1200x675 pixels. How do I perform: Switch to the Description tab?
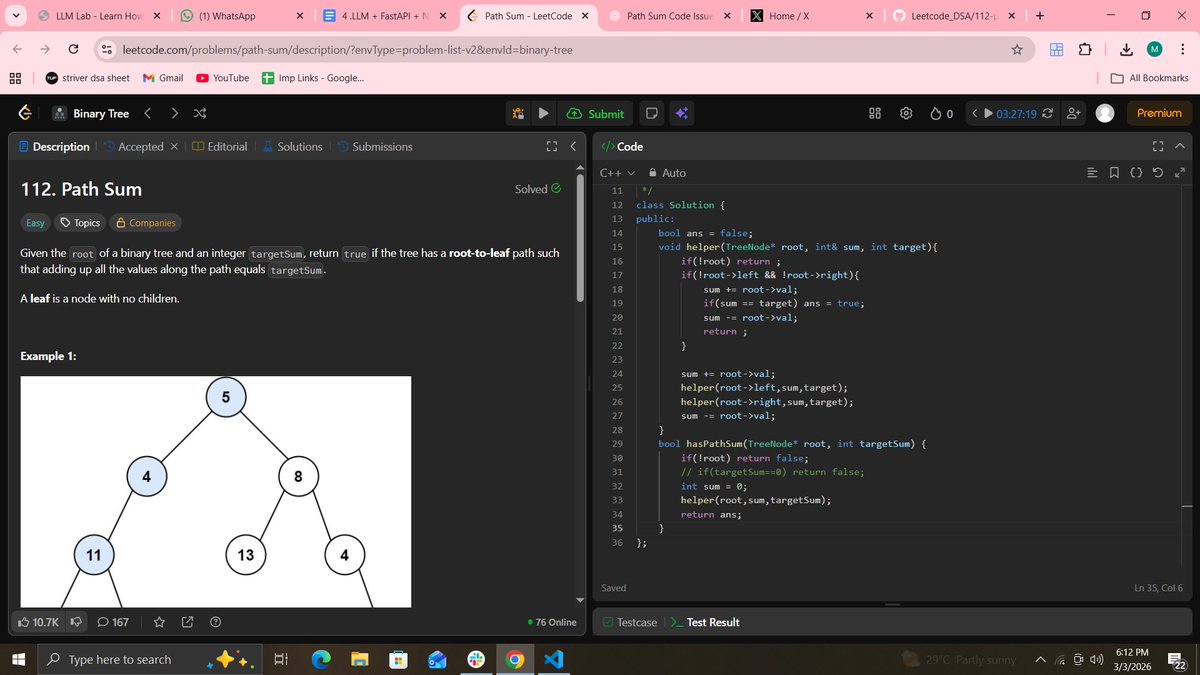point(54,146)
